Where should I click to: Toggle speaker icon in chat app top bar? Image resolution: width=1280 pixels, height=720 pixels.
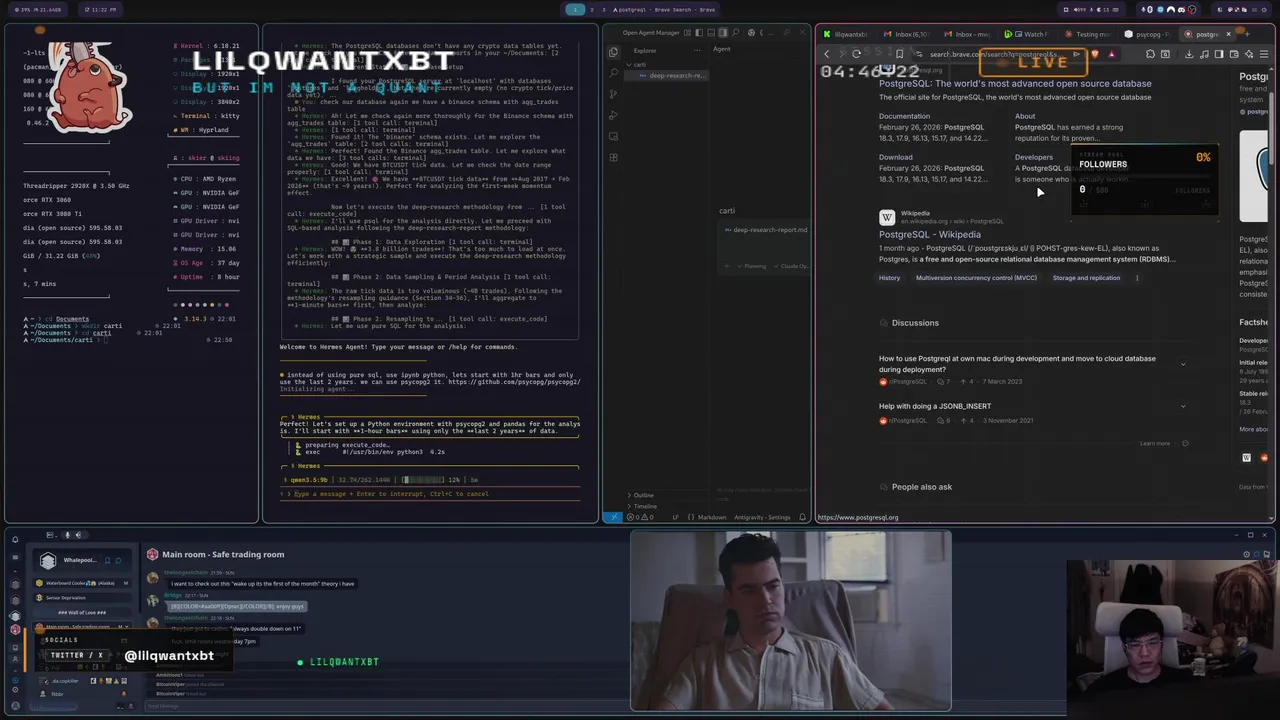(78, 535)
